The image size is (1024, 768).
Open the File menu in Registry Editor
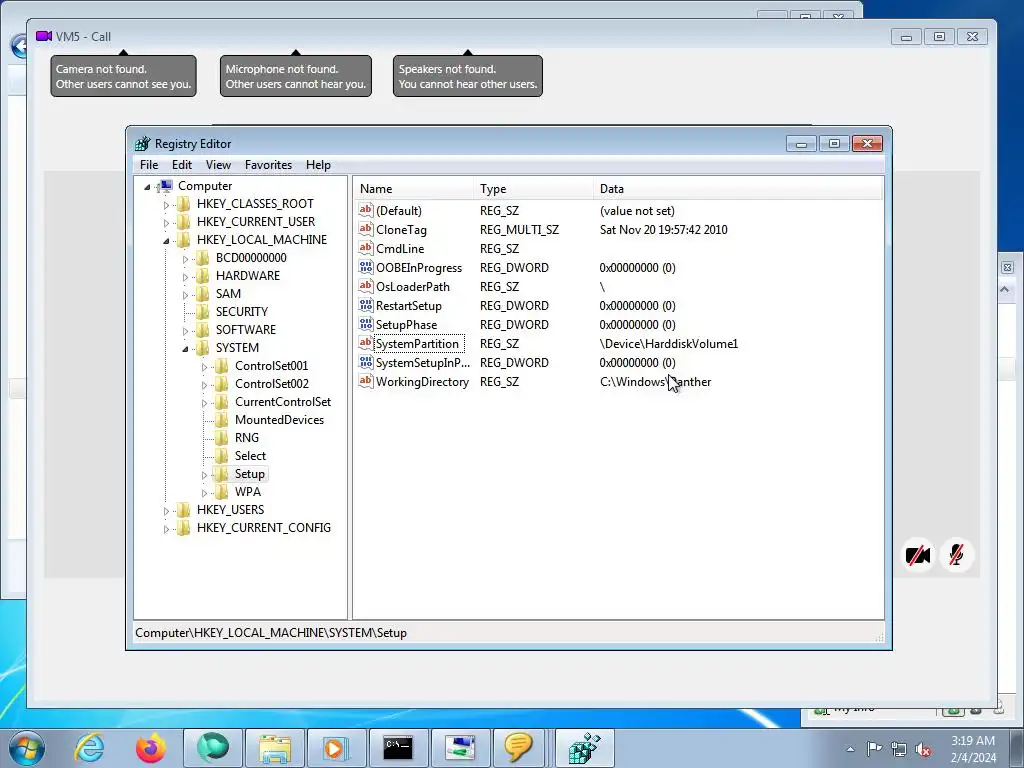(x=149, y=165)
